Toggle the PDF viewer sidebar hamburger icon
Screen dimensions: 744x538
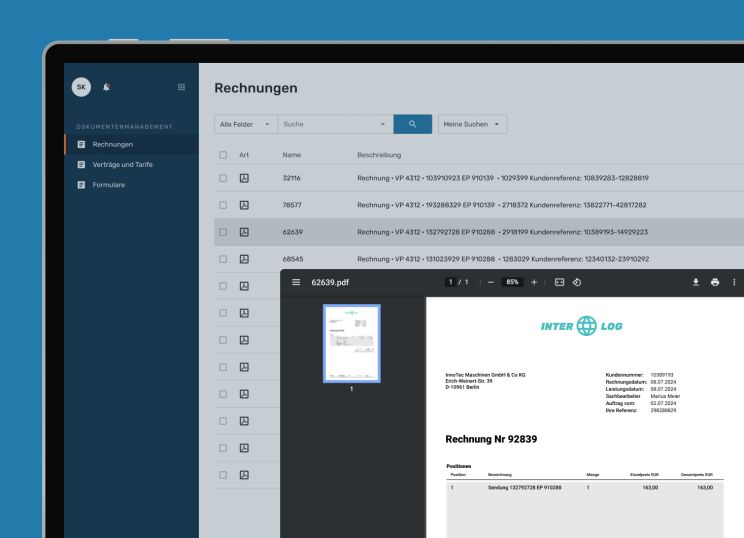coord(295,282)
